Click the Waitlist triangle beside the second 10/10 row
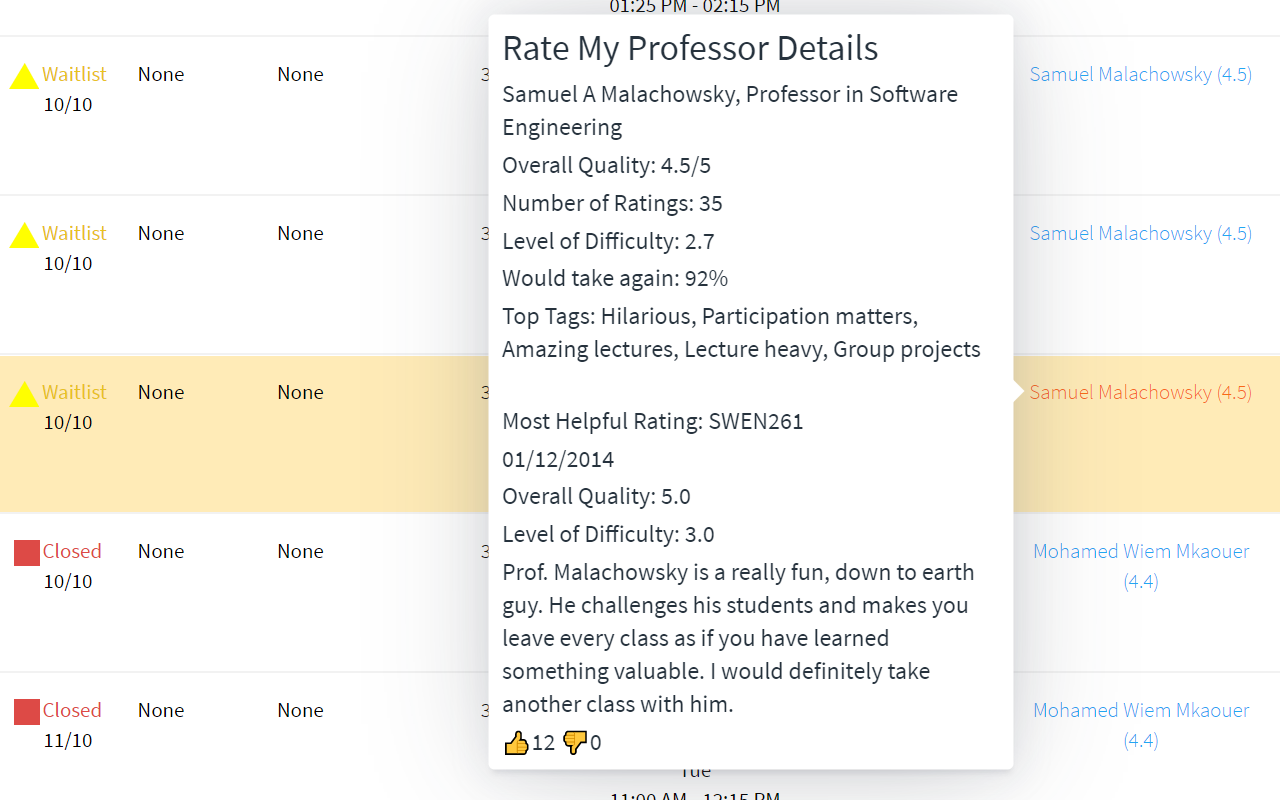1280x800 pixels. [24, 234]
